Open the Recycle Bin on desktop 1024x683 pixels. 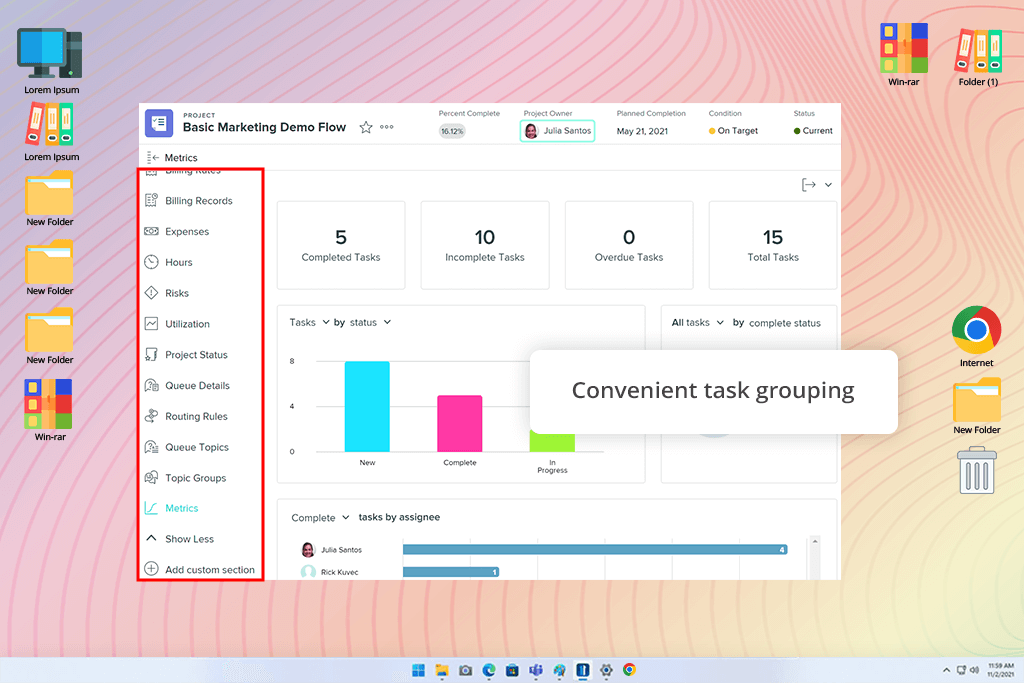(x=976, y=470)
